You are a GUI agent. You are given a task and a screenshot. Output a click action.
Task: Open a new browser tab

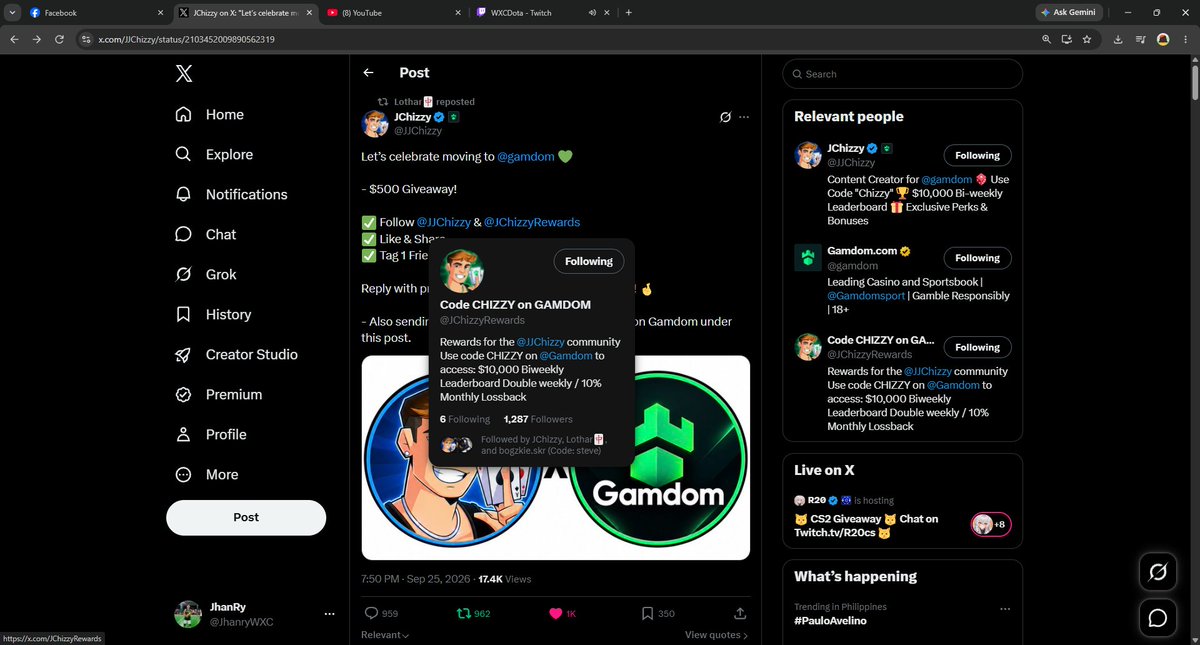[x=628, y=13]
